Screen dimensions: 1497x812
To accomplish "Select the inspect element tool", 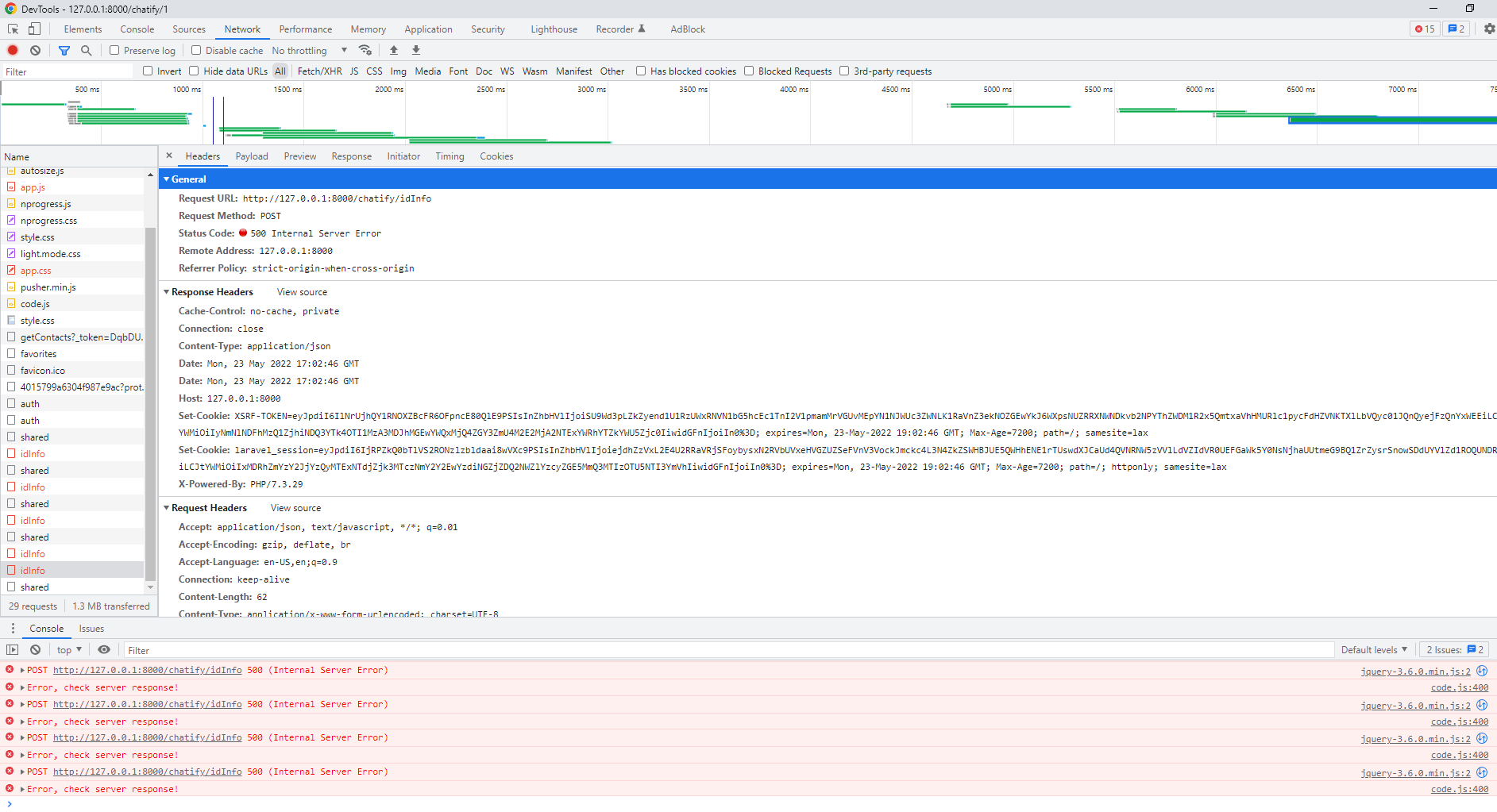I will point(13,29).
